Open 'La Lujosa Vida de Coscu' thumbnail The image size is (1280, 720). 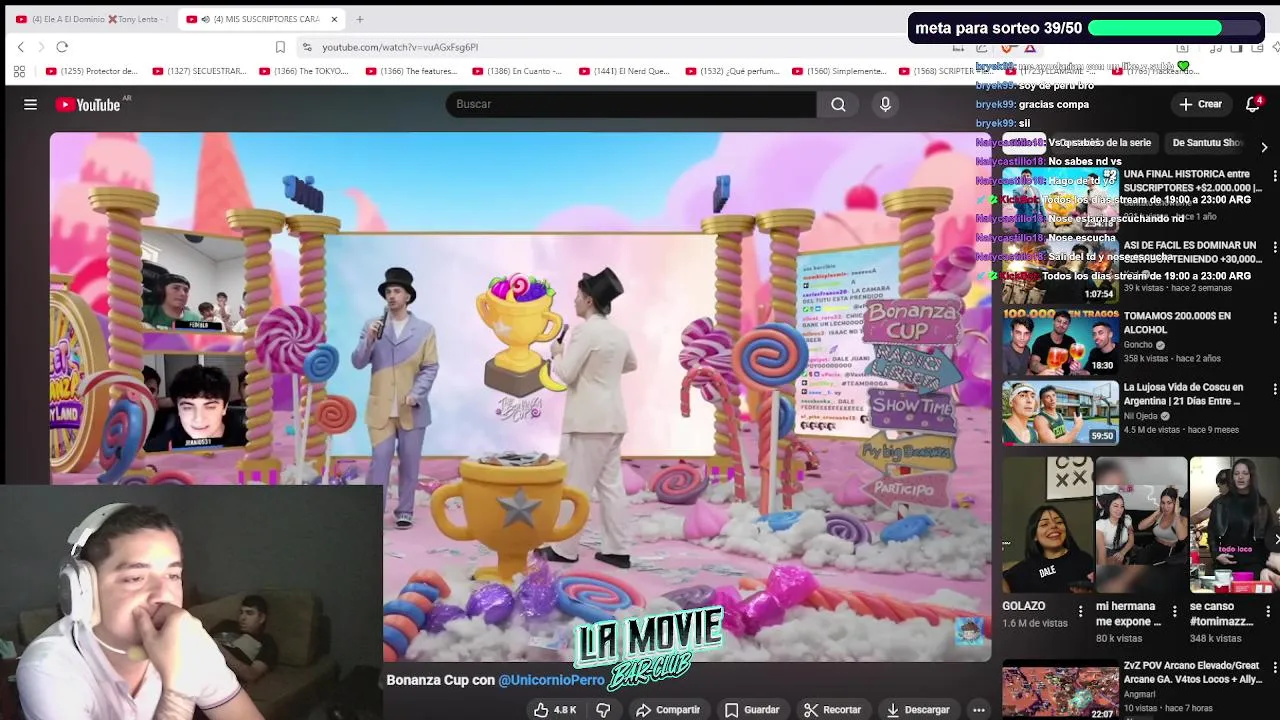click(1060, 413)
